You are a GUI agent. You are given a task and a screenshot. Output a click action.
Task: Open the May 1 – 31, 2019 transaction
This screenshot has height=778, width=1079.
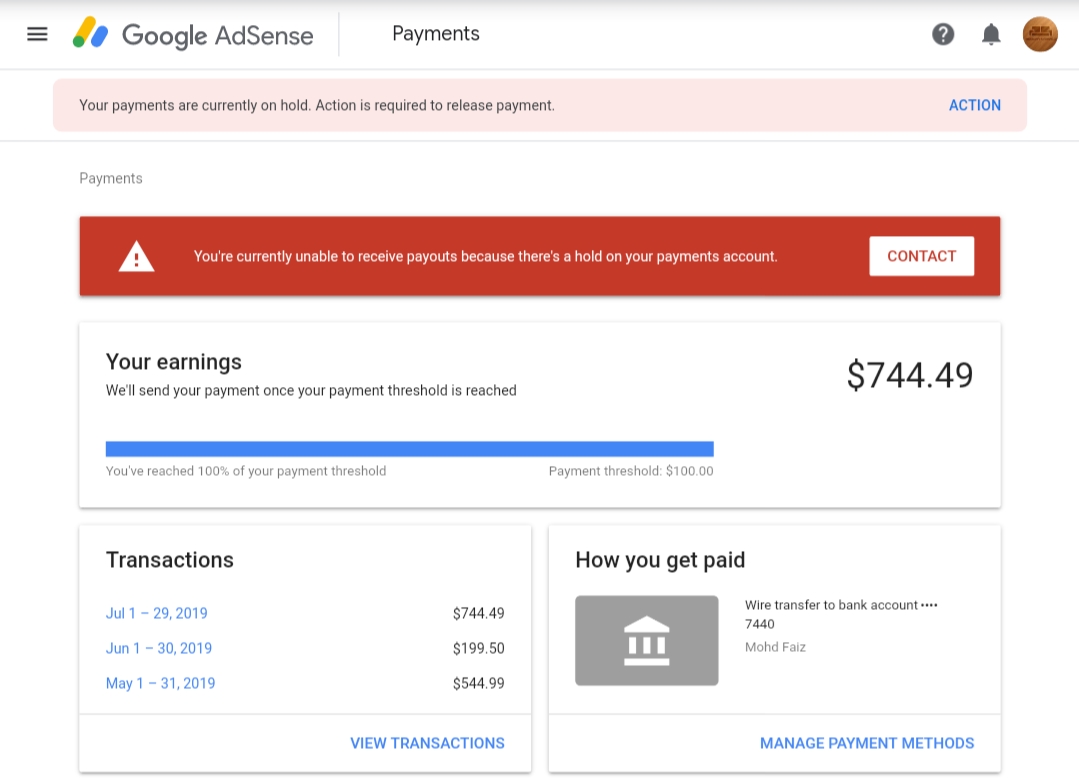[160, 683]
